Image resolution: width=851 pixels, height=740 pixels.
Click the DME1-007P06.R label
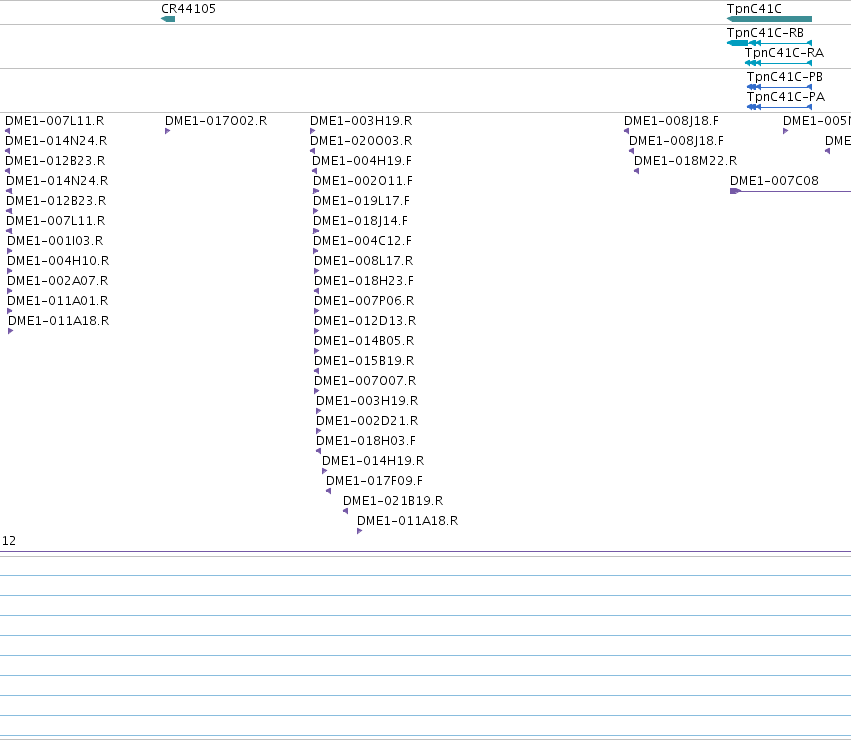[x=364, y=301]
